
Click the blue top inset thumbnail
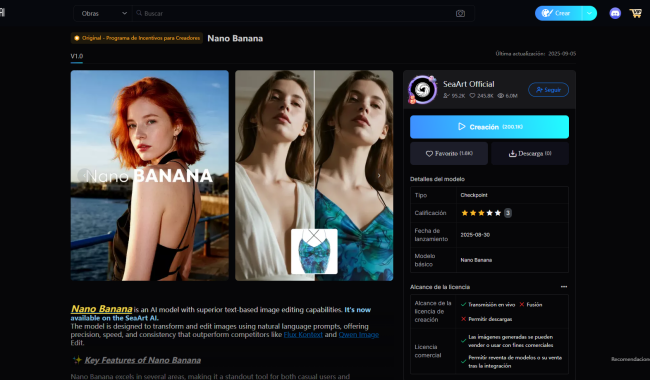coord(314,252)
